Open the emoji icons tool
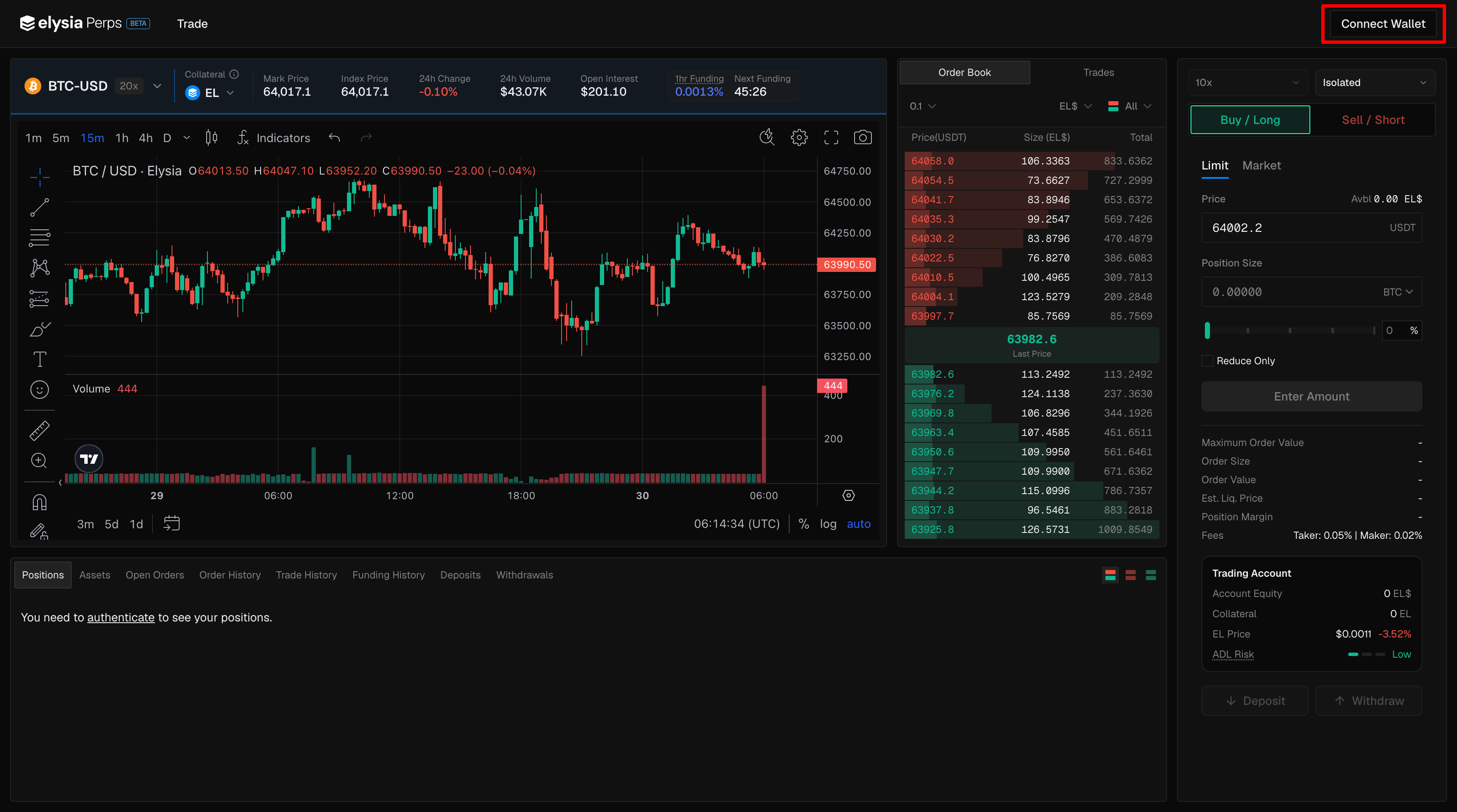This screenshot has height=812, width=1457. pos(40,390)
